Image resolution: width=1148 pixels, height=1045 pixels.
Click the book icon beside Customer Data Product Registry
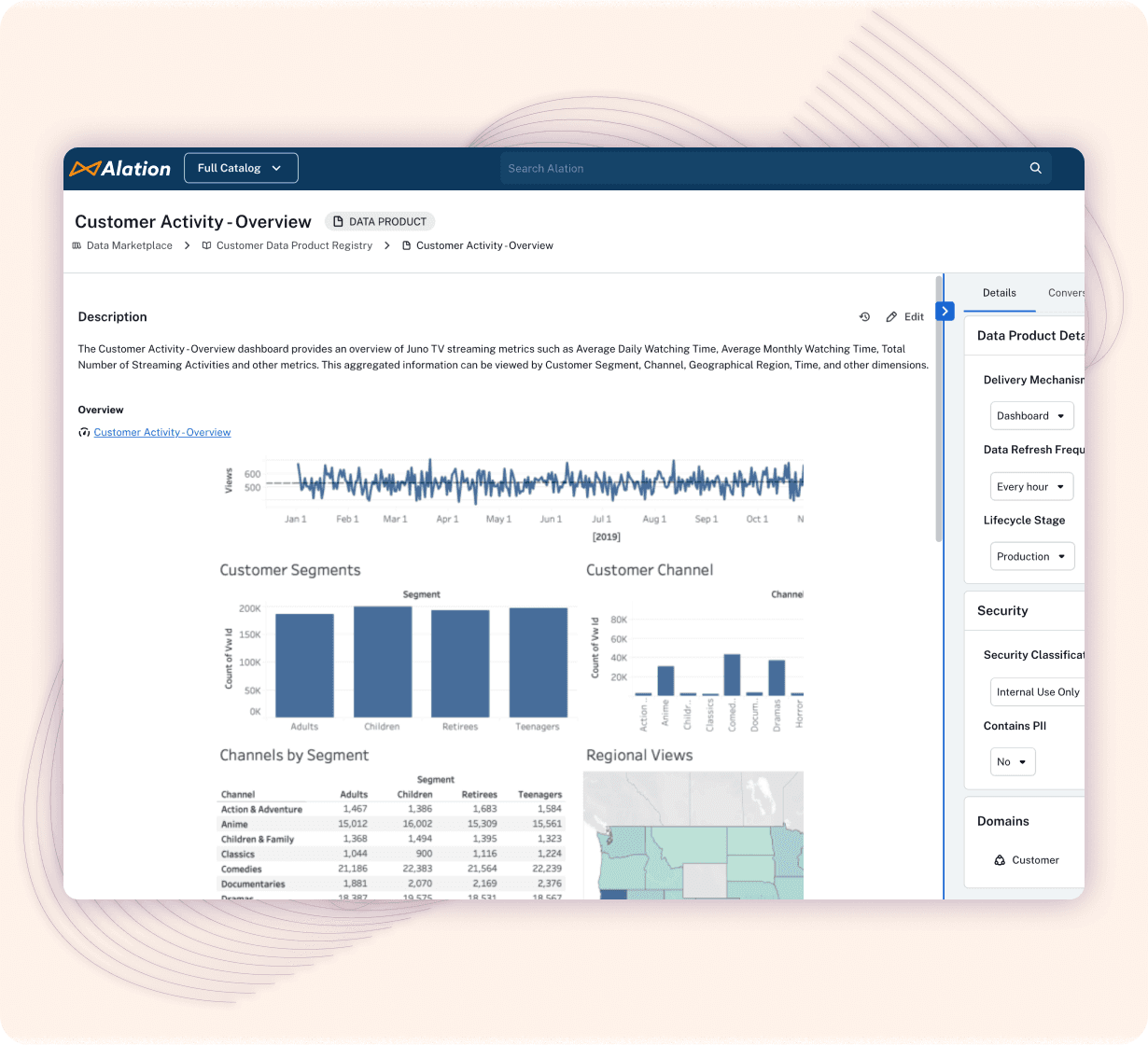pos(206,245)
